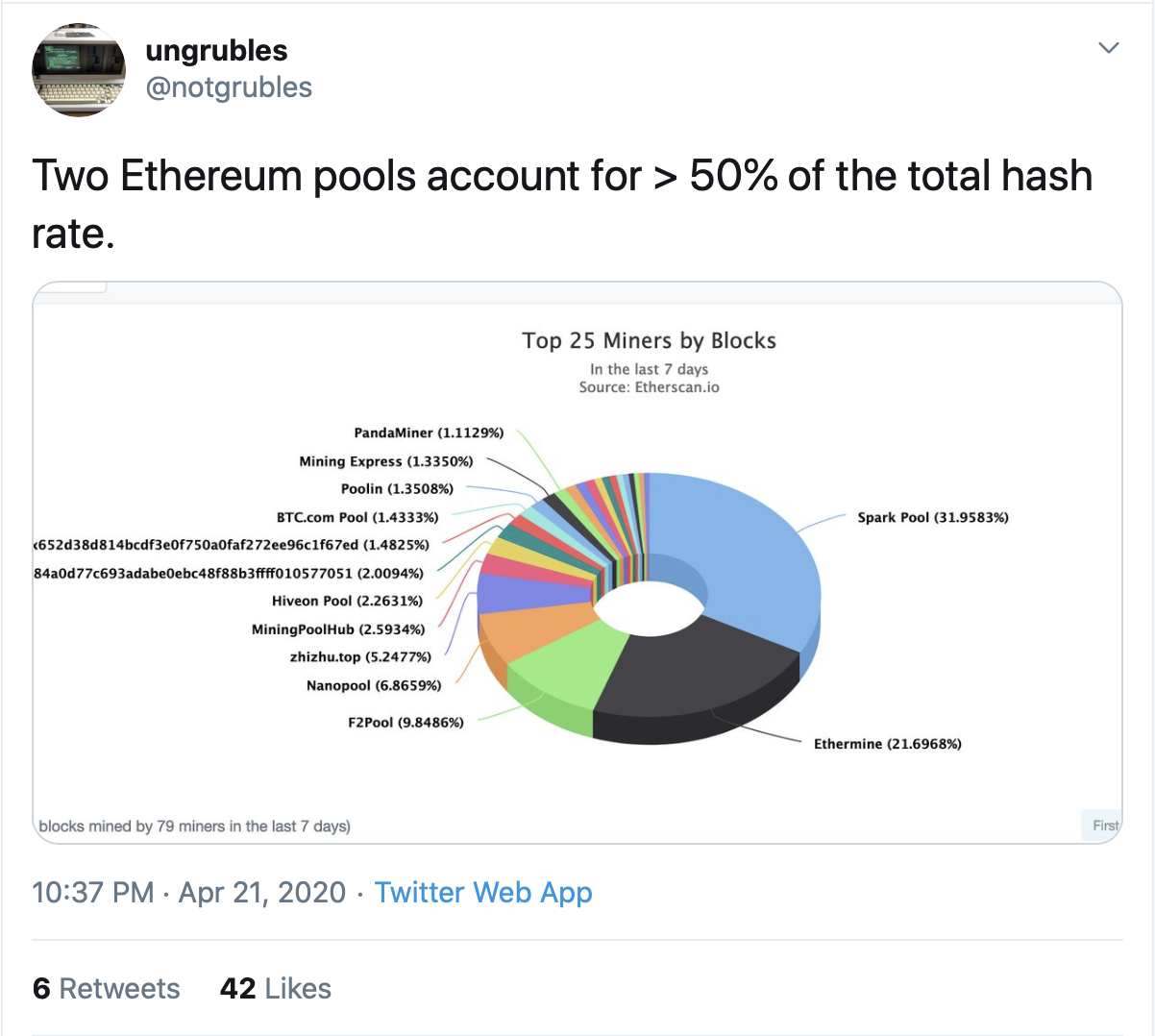Click the zhizhu.top (5.2477%) label
Screen dimensions: 1155x1036
tap(360, 657)
